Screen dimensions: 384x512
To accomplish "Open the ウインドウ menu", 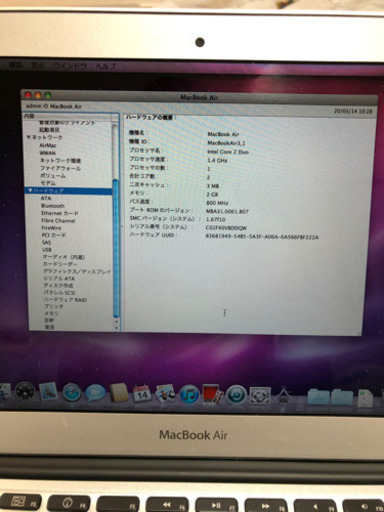I will (70, 66).
